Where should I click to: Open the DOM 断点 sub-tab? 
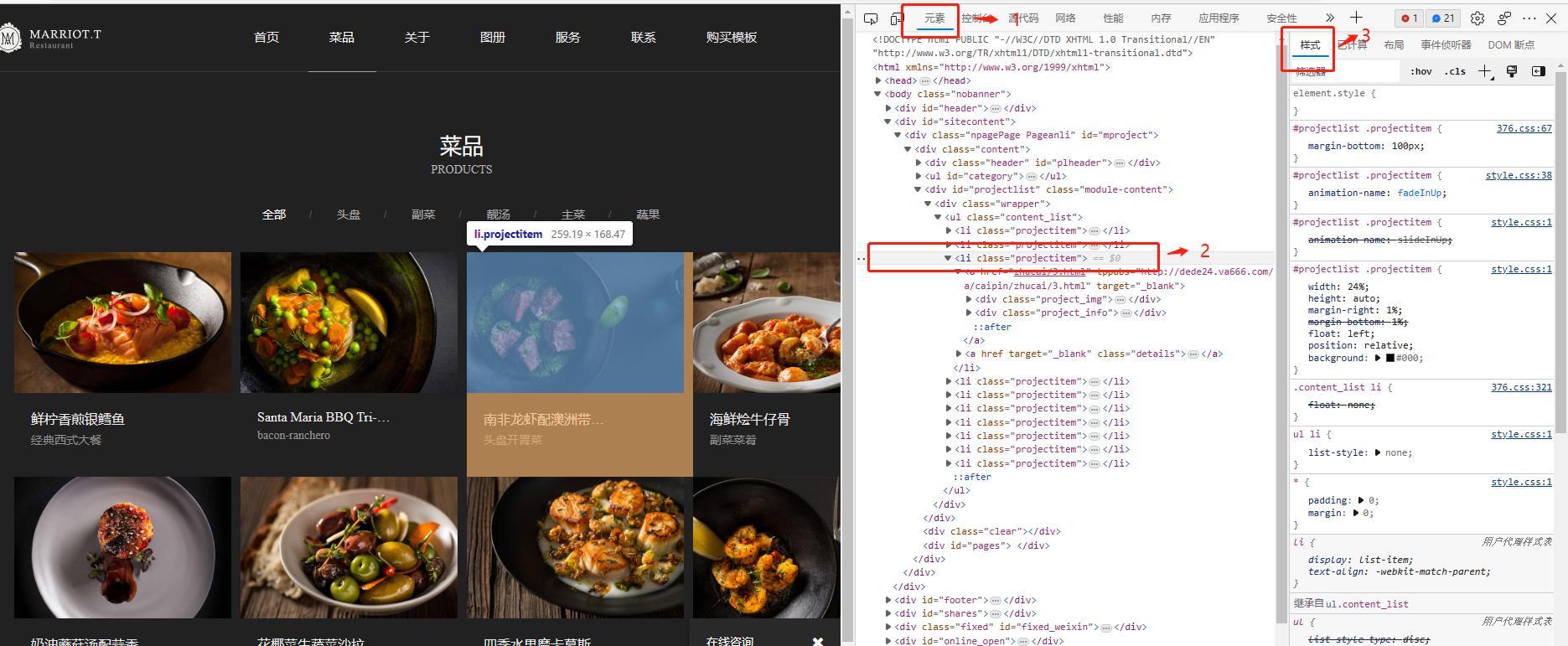1511,45
